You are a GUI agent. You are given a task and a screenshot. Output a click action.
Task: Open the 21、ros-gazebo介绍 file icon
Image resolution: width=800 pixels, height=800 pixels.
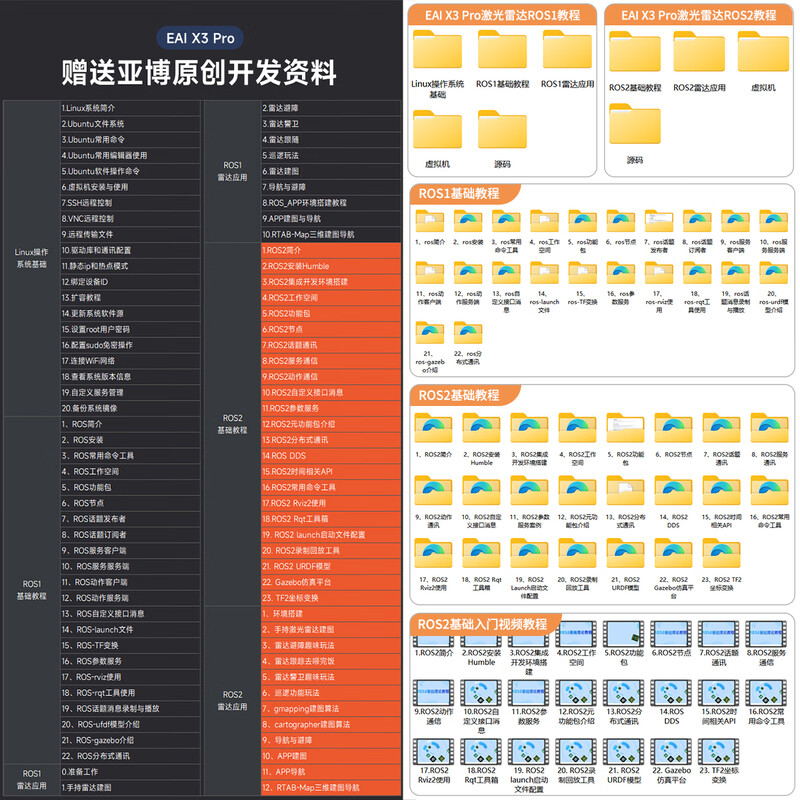433,336
